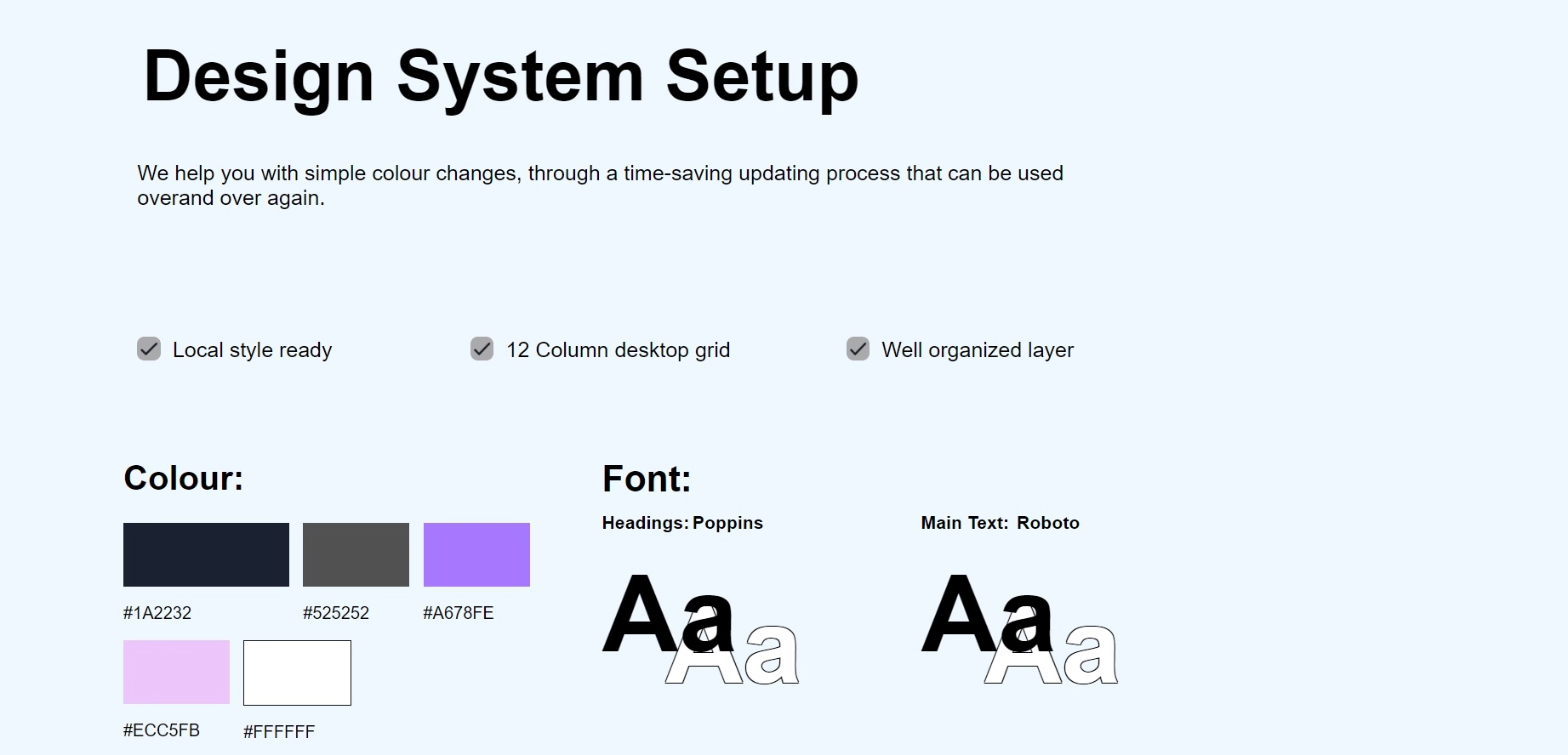Select the grey #525252 colour swatch
Screen dimensions: 1568x755
coord(356,554)
